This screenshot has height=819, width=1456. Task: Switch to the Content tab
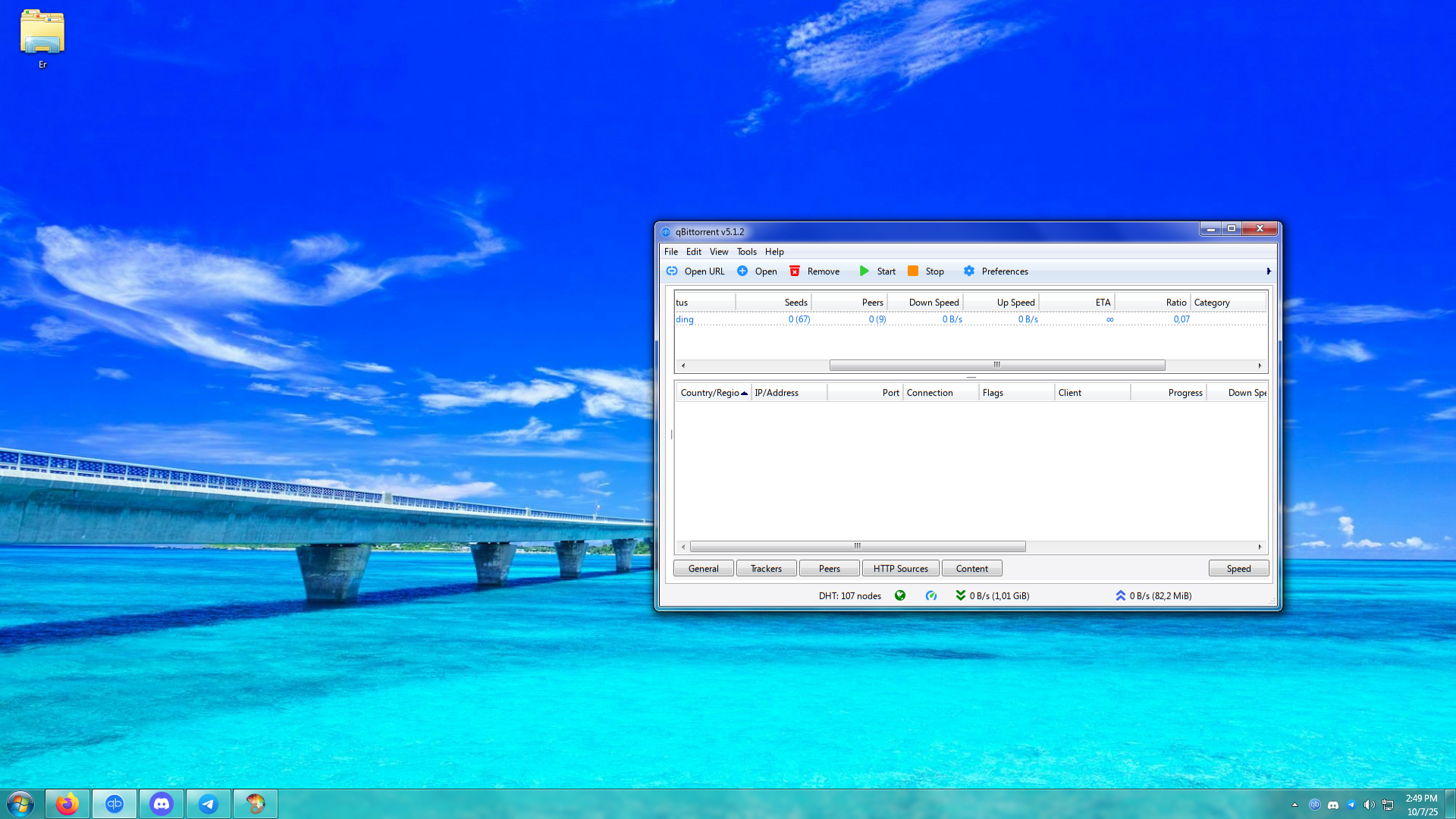(972, 569)
